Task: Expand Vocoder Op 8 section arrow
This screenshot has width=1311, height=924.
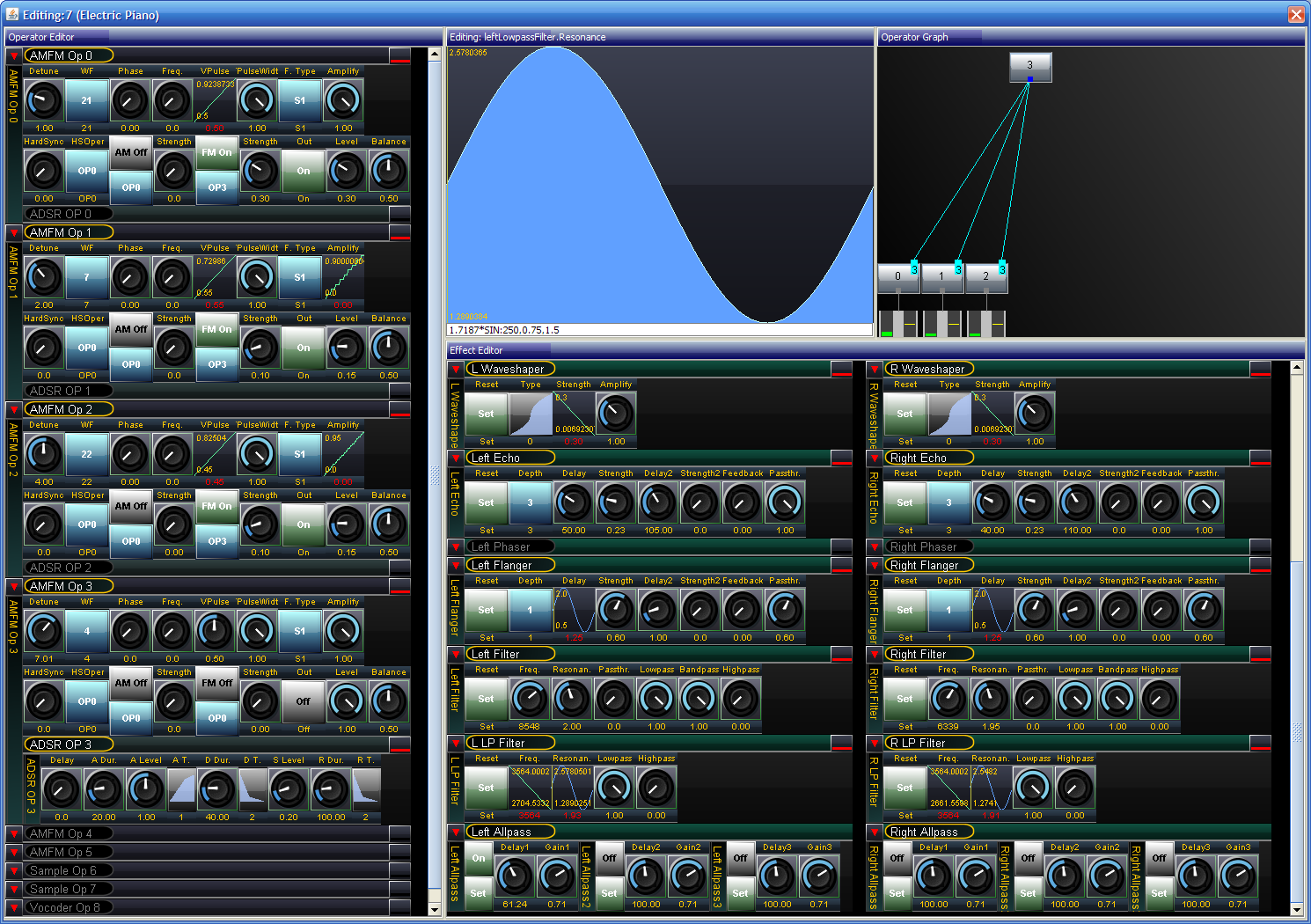Action: coord(14,907)
